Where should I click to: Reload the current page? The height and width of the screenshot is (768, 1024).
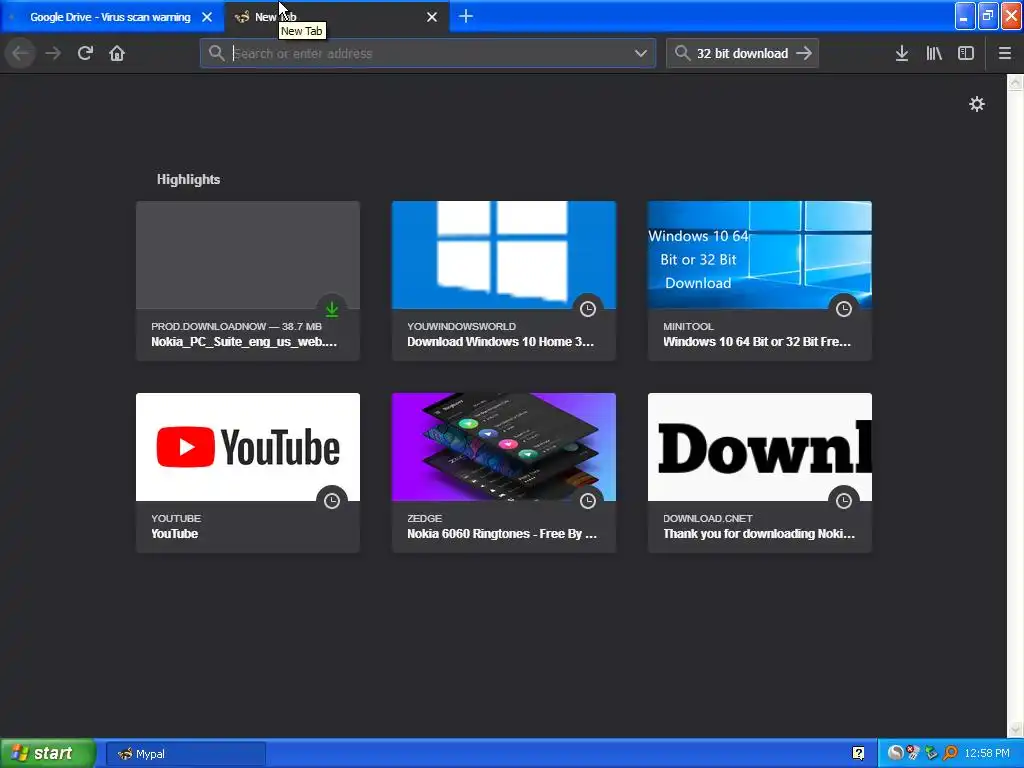point(85,54)
